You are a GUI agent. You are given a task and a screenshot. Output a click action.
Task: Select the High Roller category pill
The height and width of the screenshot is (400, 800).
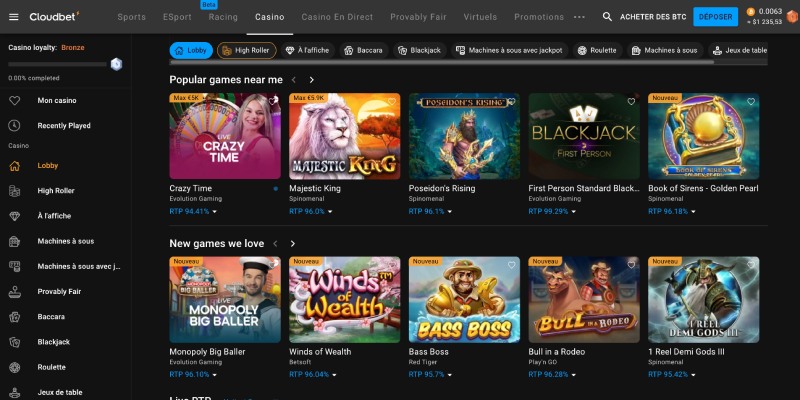[247, 51]
